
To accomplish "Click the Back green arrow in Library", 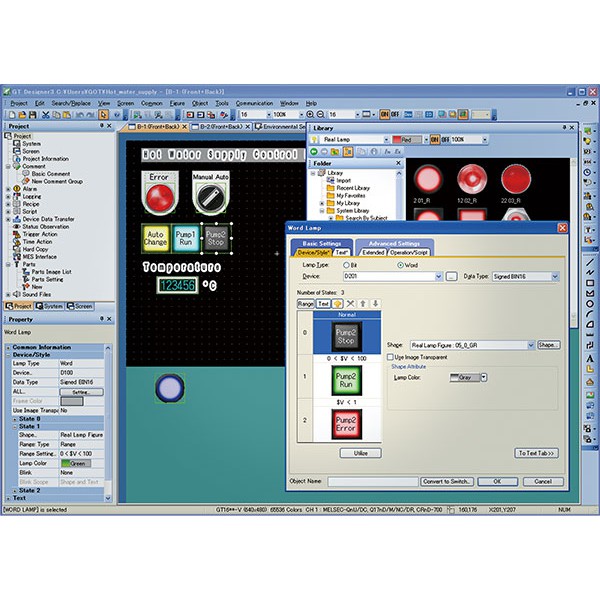I will [314, 152].
